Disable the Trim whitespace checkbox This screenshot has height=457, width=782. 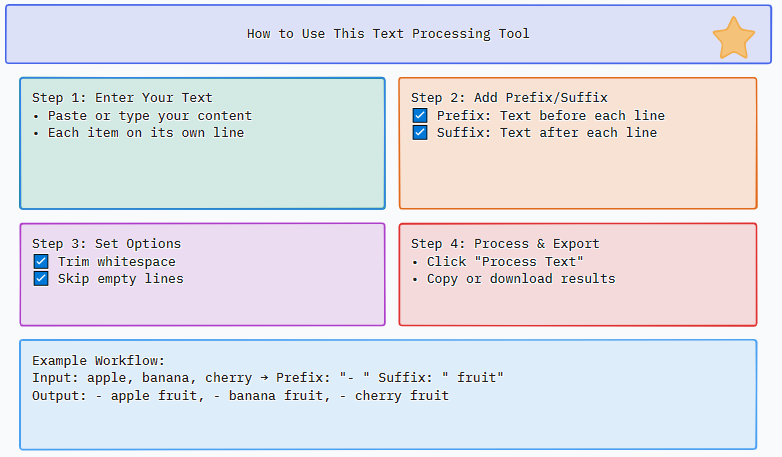[41, 262]
